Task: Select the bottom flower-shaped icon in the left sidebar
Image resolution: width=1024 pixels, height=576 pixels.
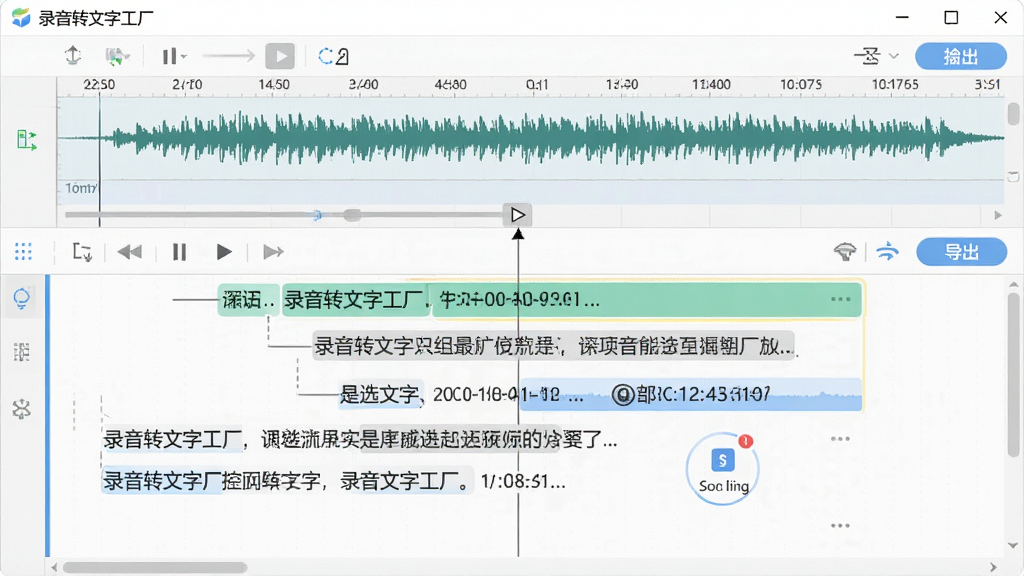Action: pyautogui.click(x=22, y=409)
